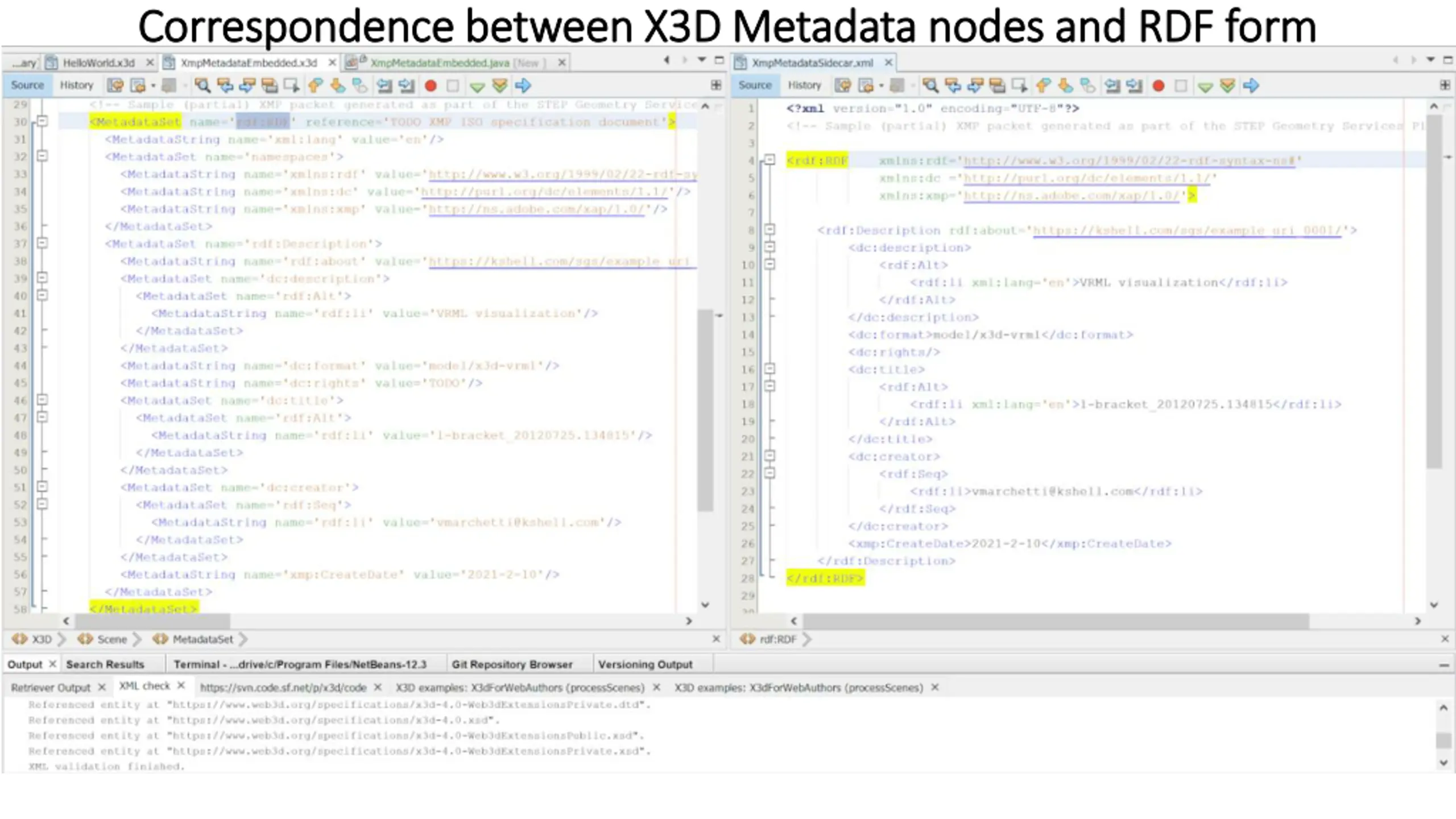Toggle Rectangular Selection in left editor toolbar

point(292,85)
